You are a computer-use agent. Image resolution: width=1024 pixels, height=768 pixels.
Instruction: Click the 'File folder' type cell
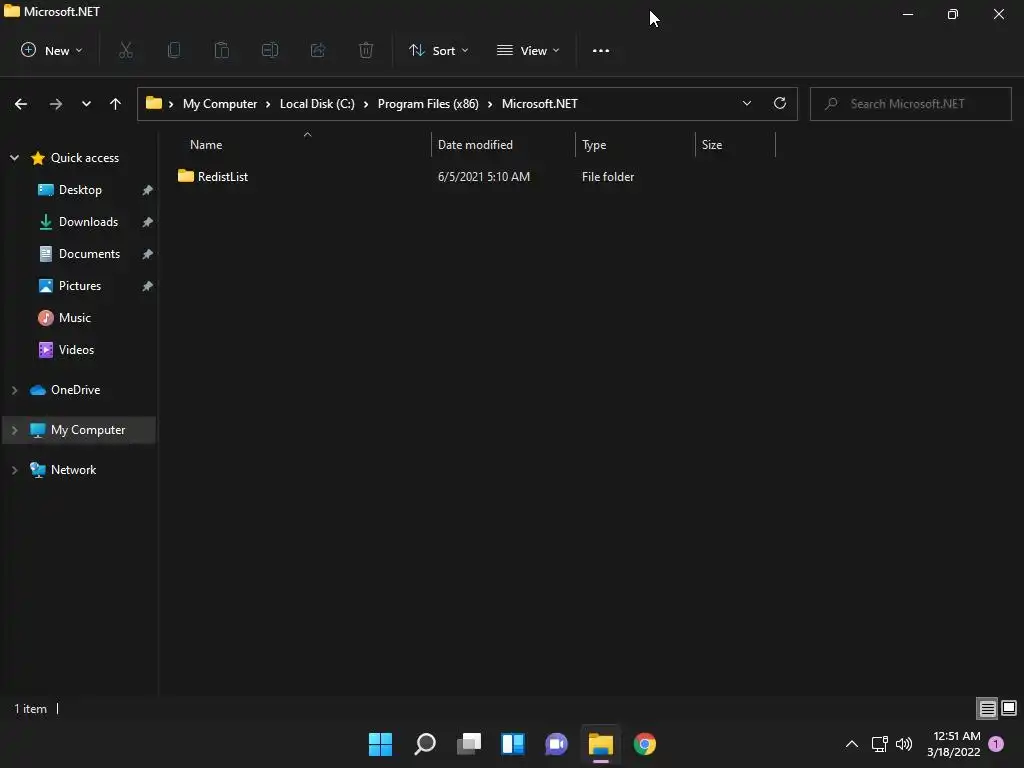pos(608,177)
